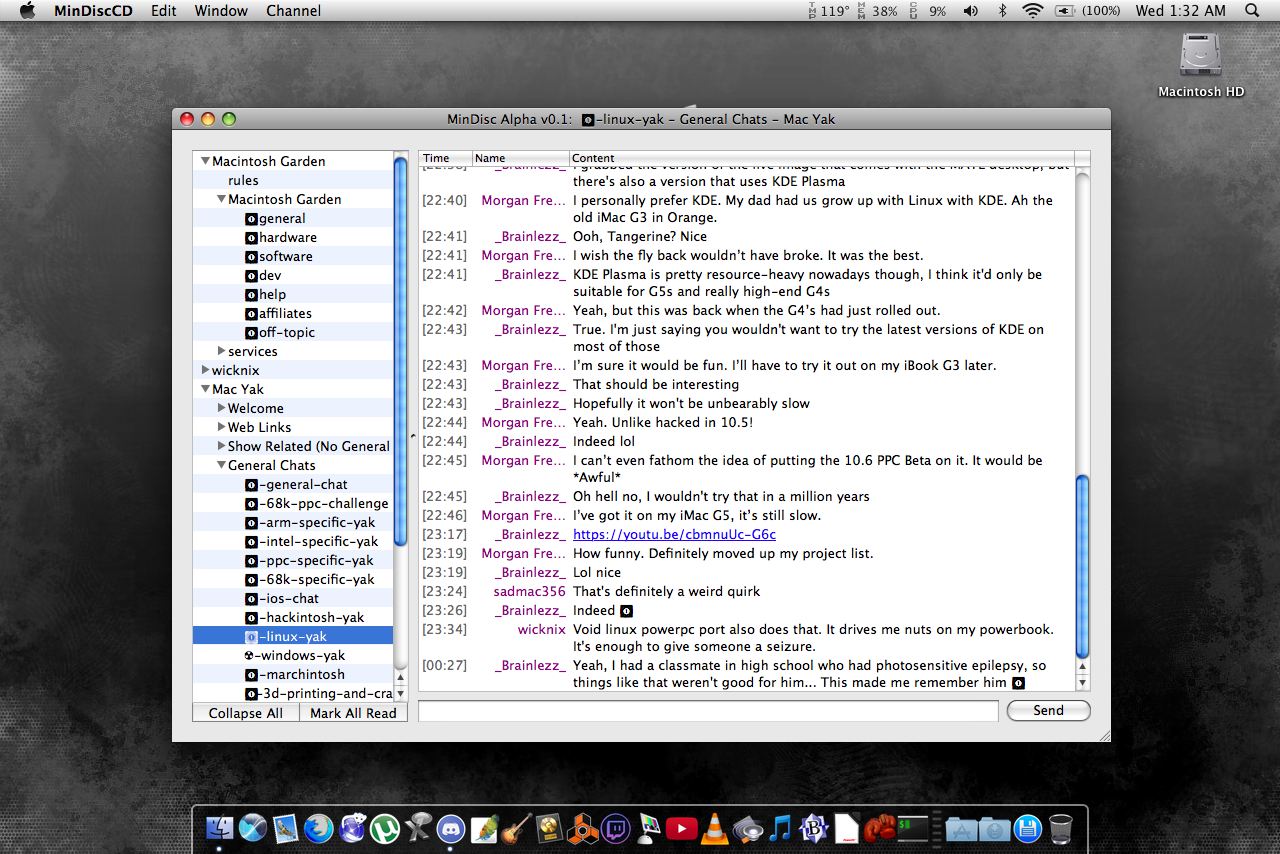Open the -general-chat channel
This screenshot has width=1280, height=854.
[x=296, y=484]
